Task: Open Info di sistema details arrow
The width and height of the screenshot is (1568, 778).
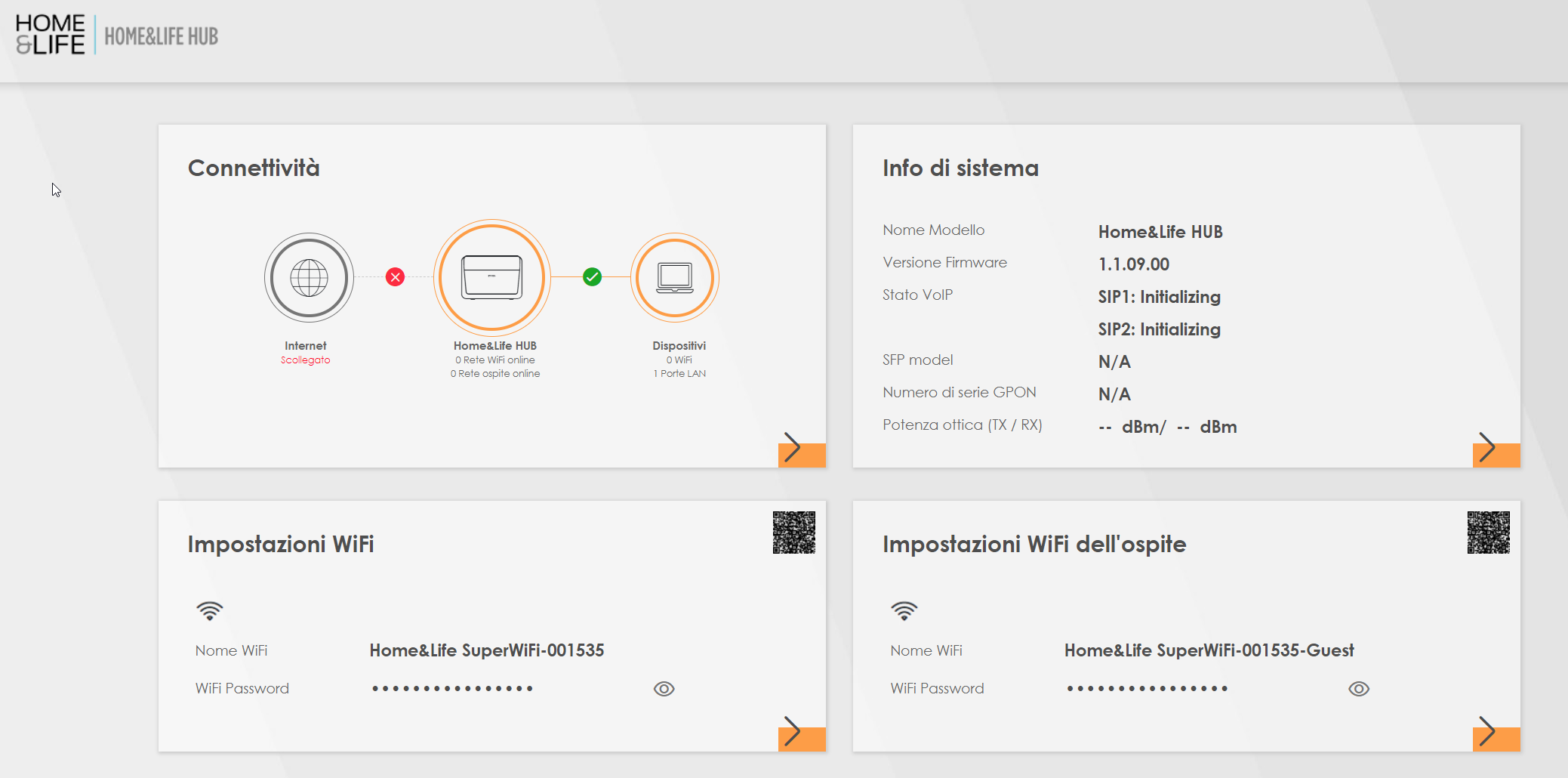Action: coord(1496,449)
